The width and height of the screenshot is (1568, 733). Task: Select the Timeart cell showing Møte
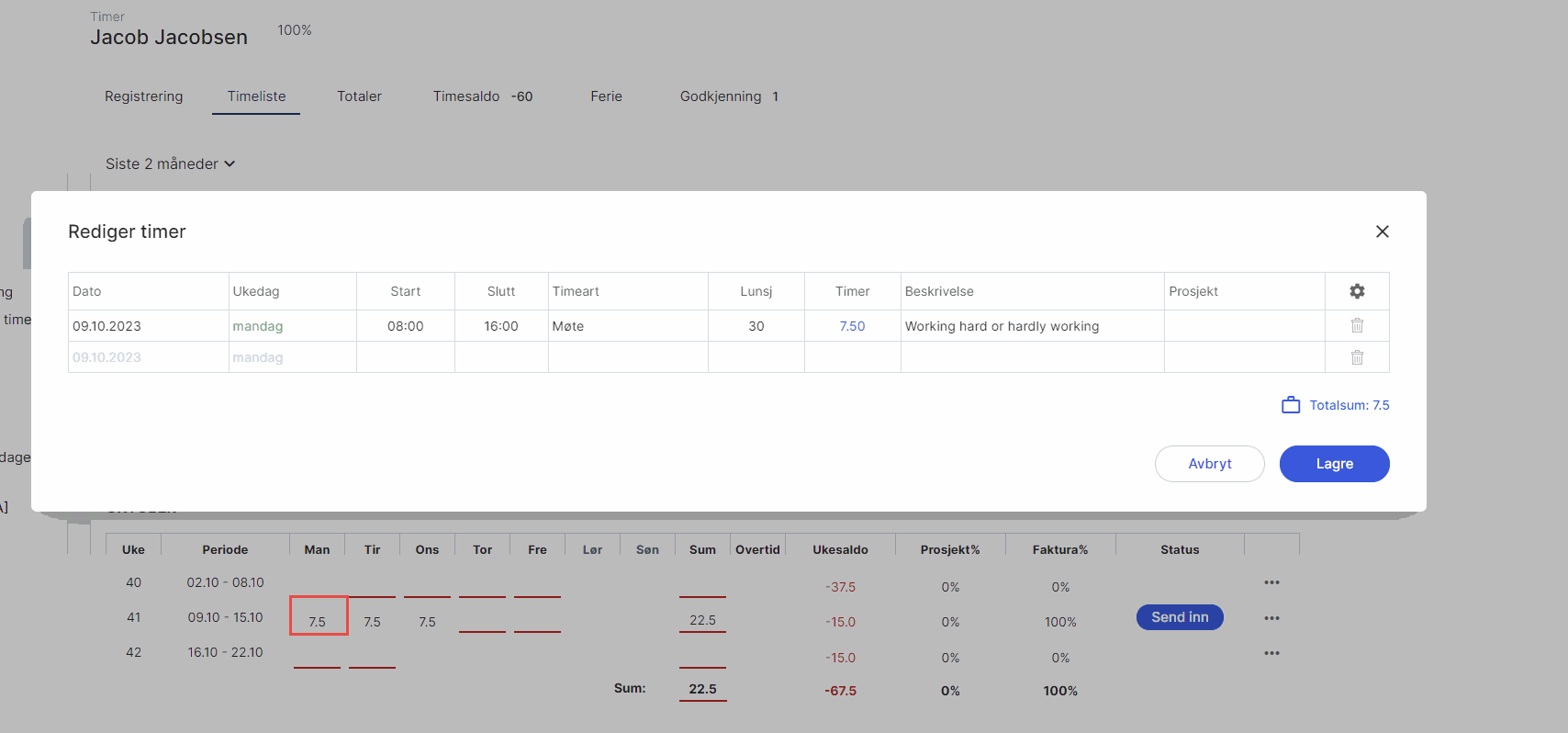[x=627, y=326]
